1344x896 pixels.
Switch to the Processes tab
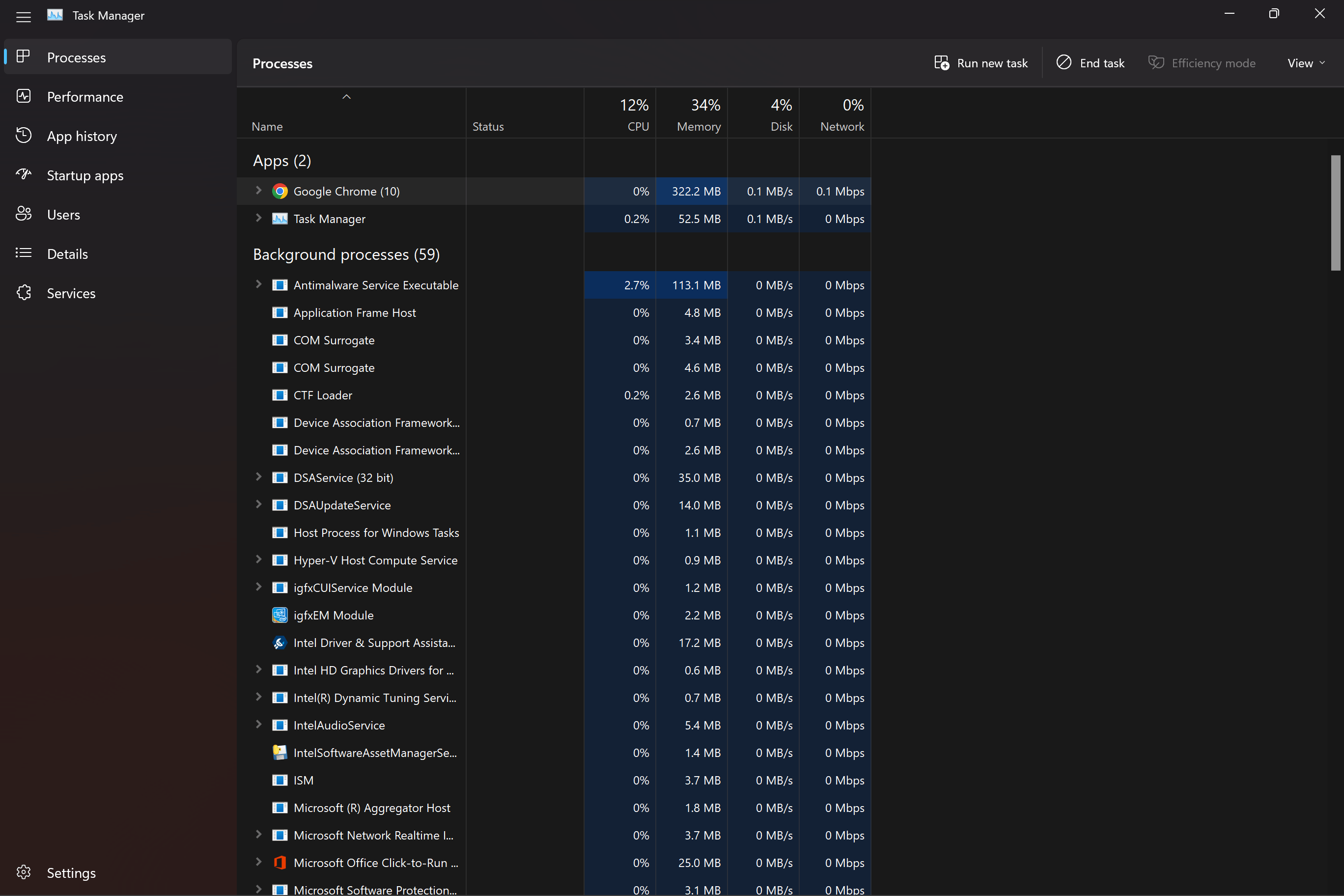tap(77, 57)
